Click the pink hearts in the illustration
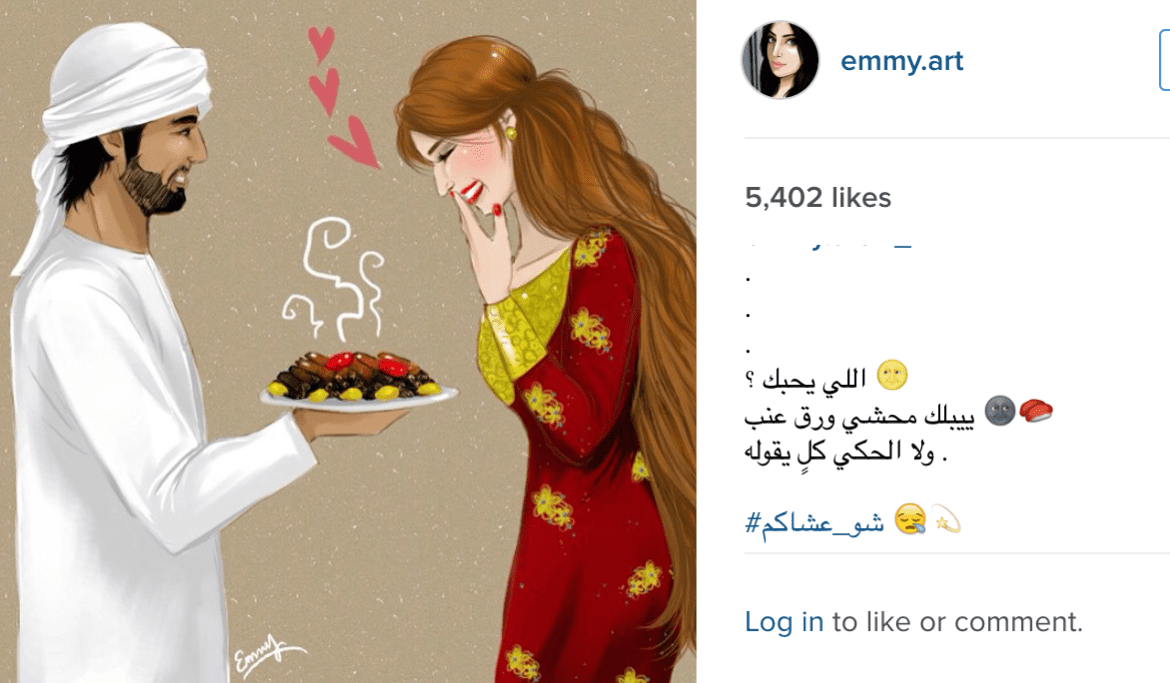 point(340,97)
